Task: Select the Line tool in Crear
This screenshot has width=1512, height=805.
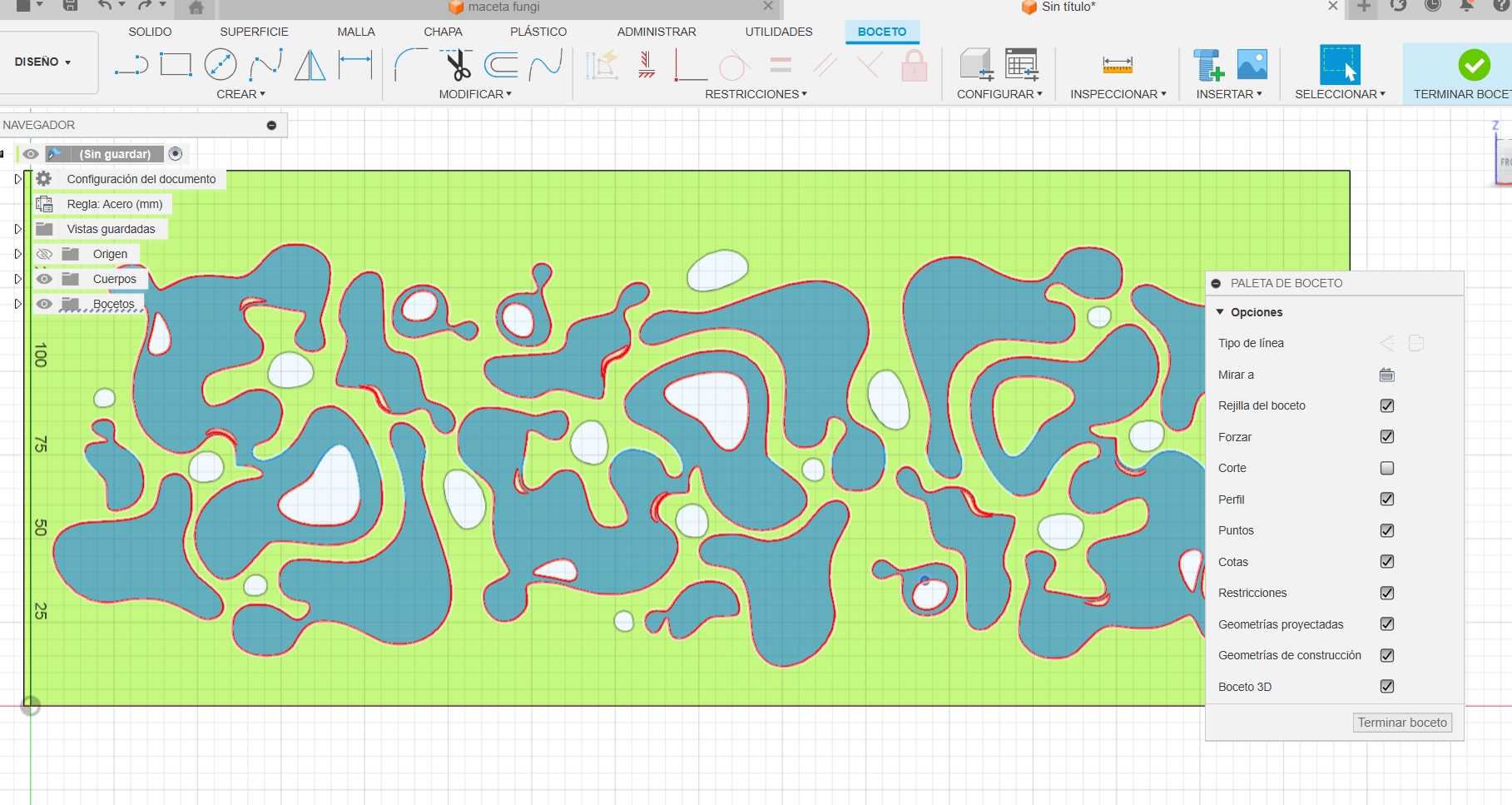Action: [131, 65]
